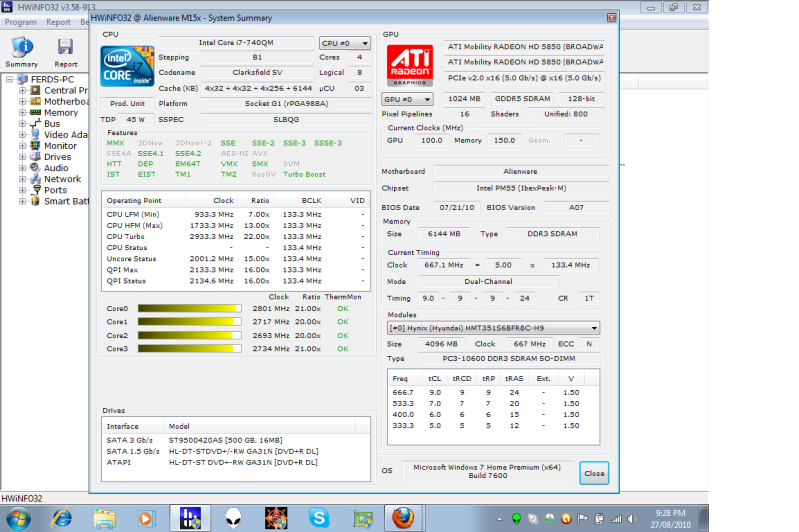Click the Interface column header in Drives
Viewport: 799px width, 532px height.
tap(133, 427)
